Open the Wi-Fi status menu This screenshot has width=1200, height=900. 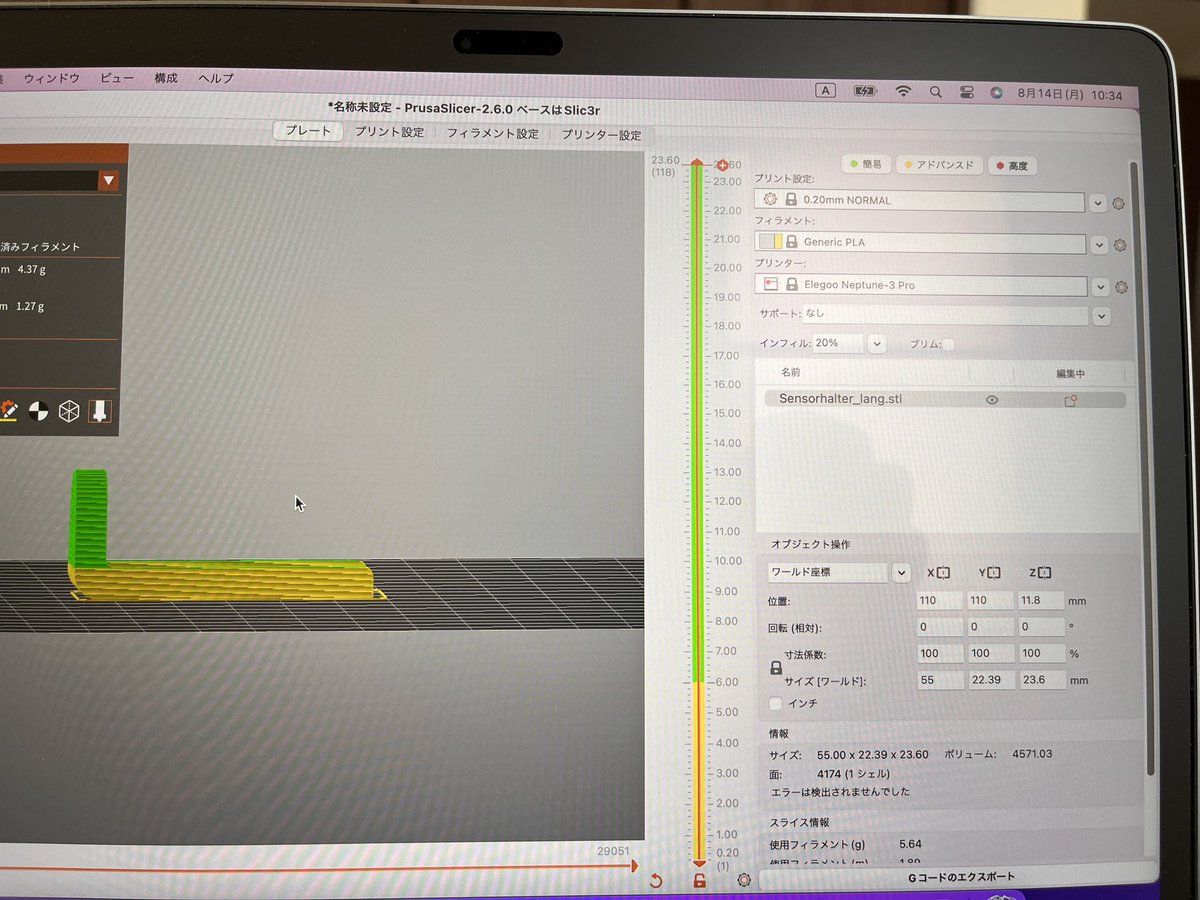point(903,91)
